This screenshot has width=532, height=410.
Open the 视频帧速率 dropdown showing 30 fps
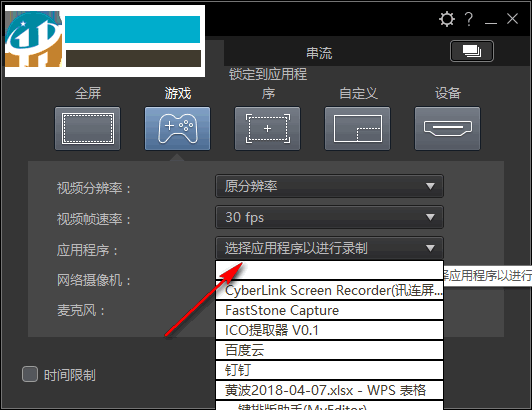pos(329,217)
